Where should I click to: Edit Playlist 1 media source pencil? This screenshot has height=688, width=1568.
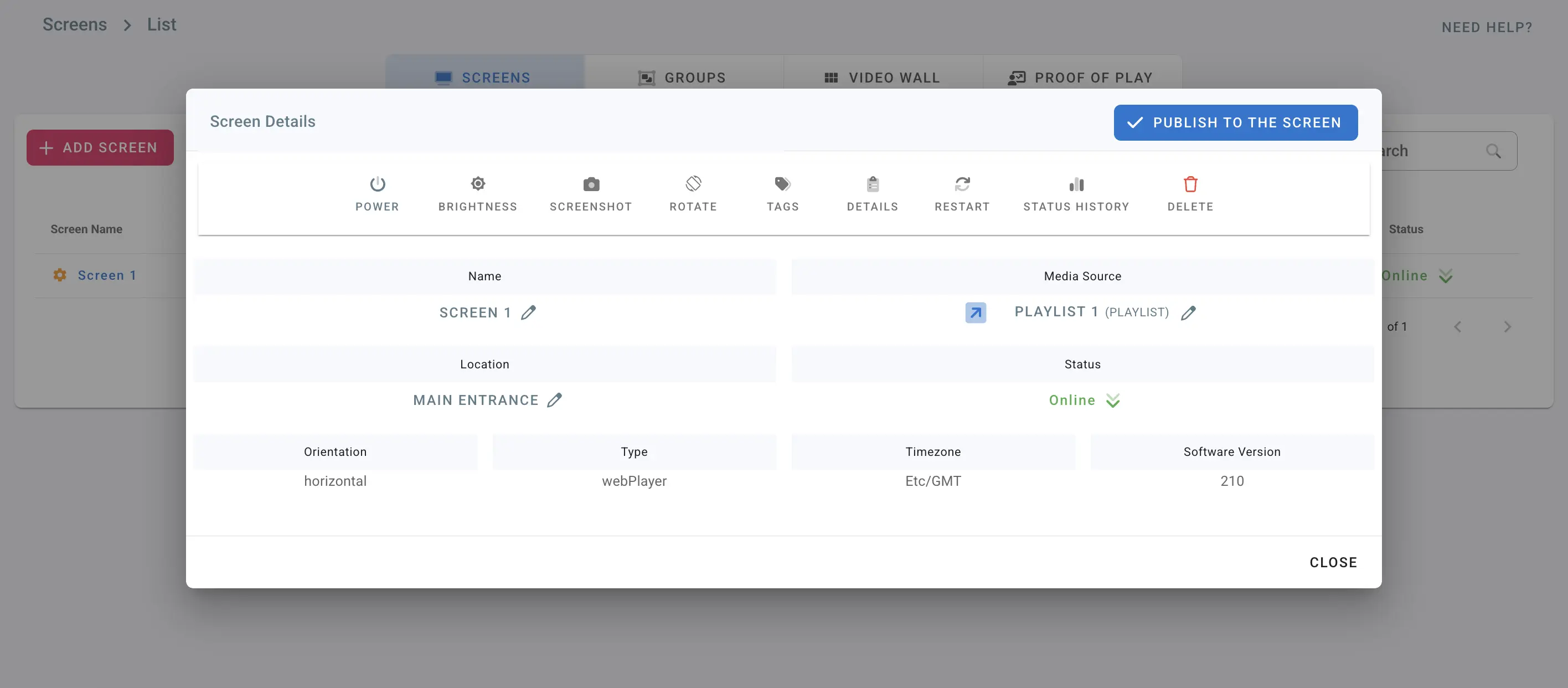[x=1188, y=312]
